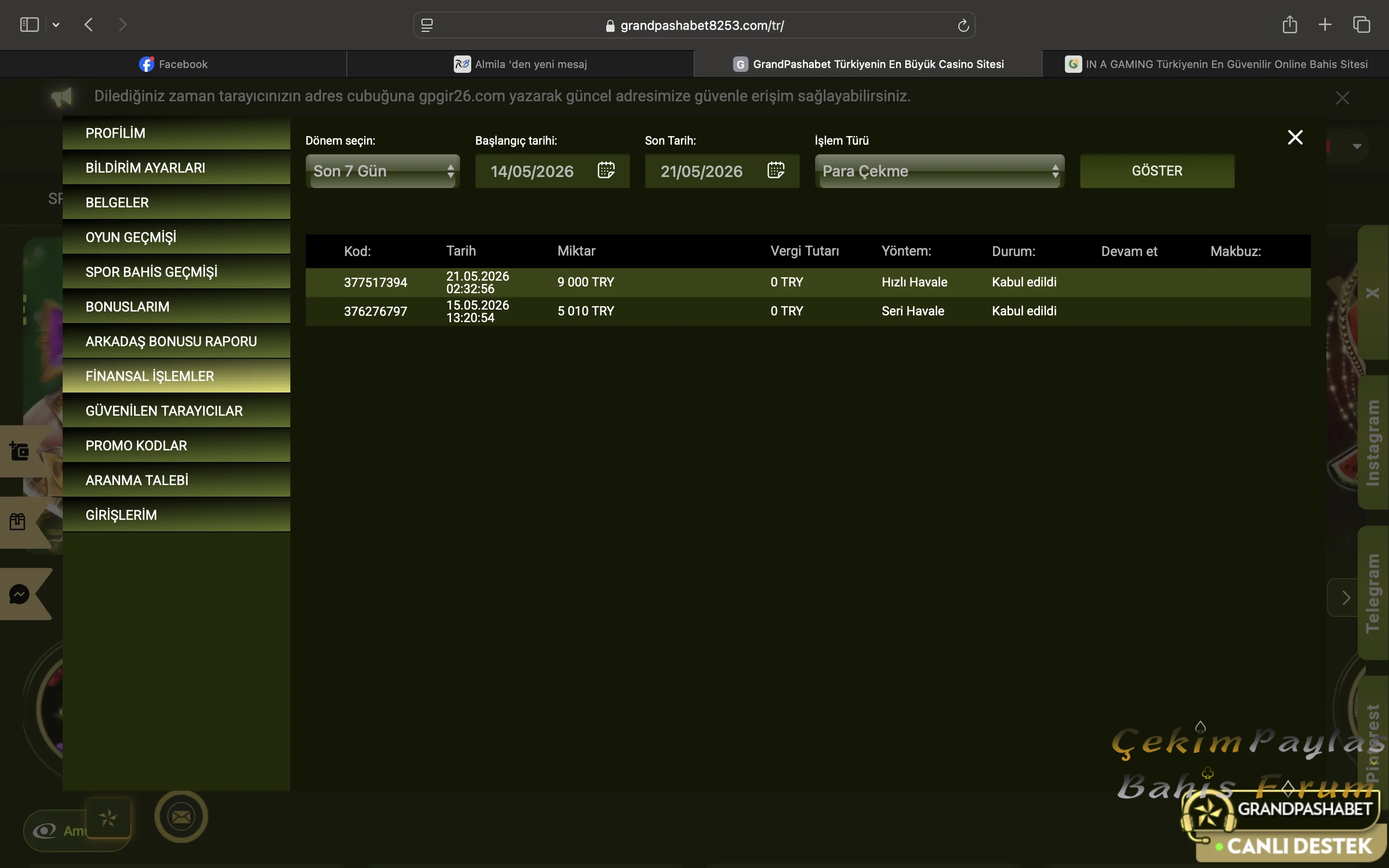Open the Safari share icon
This screenshot has width=1389, height=868.
[1290, 24]
